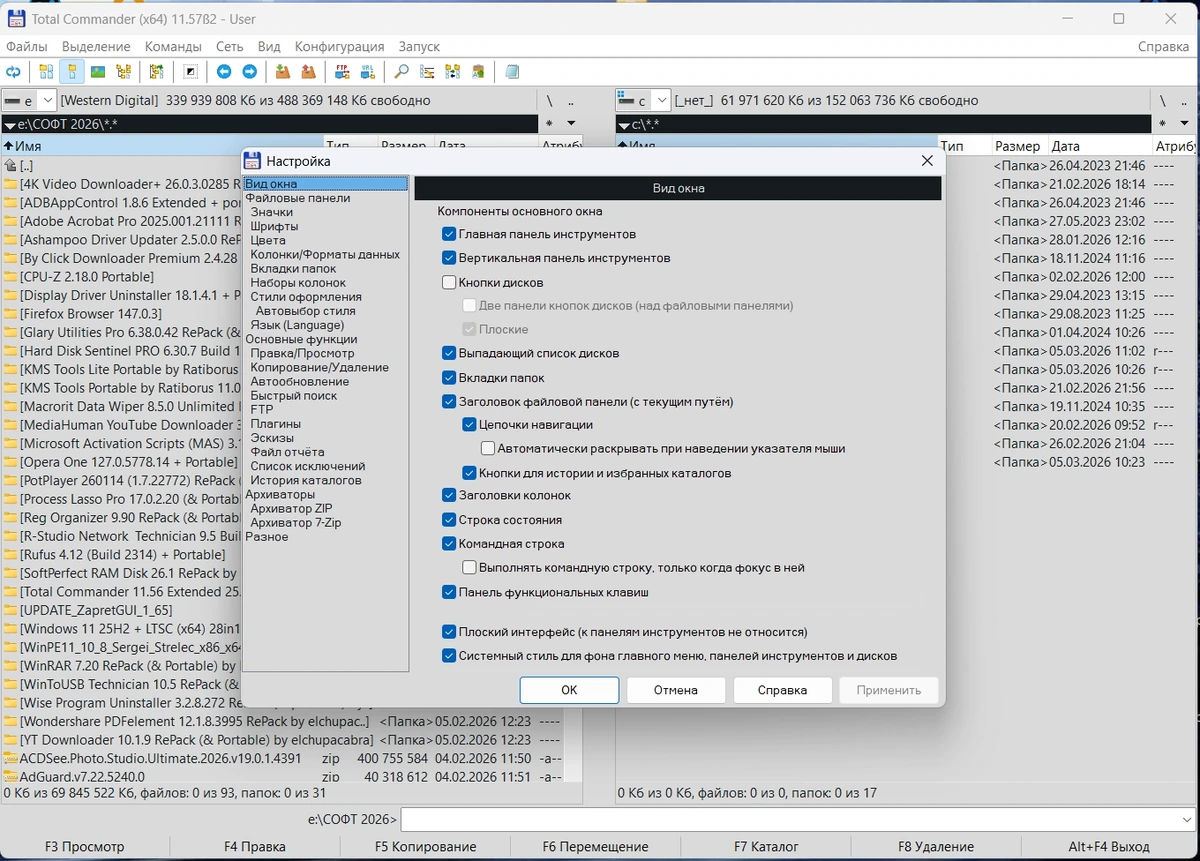This screenshot has width=1200, height=861.
Task: Open the Справка menu at top right
Action: (x=1163, y=46)
